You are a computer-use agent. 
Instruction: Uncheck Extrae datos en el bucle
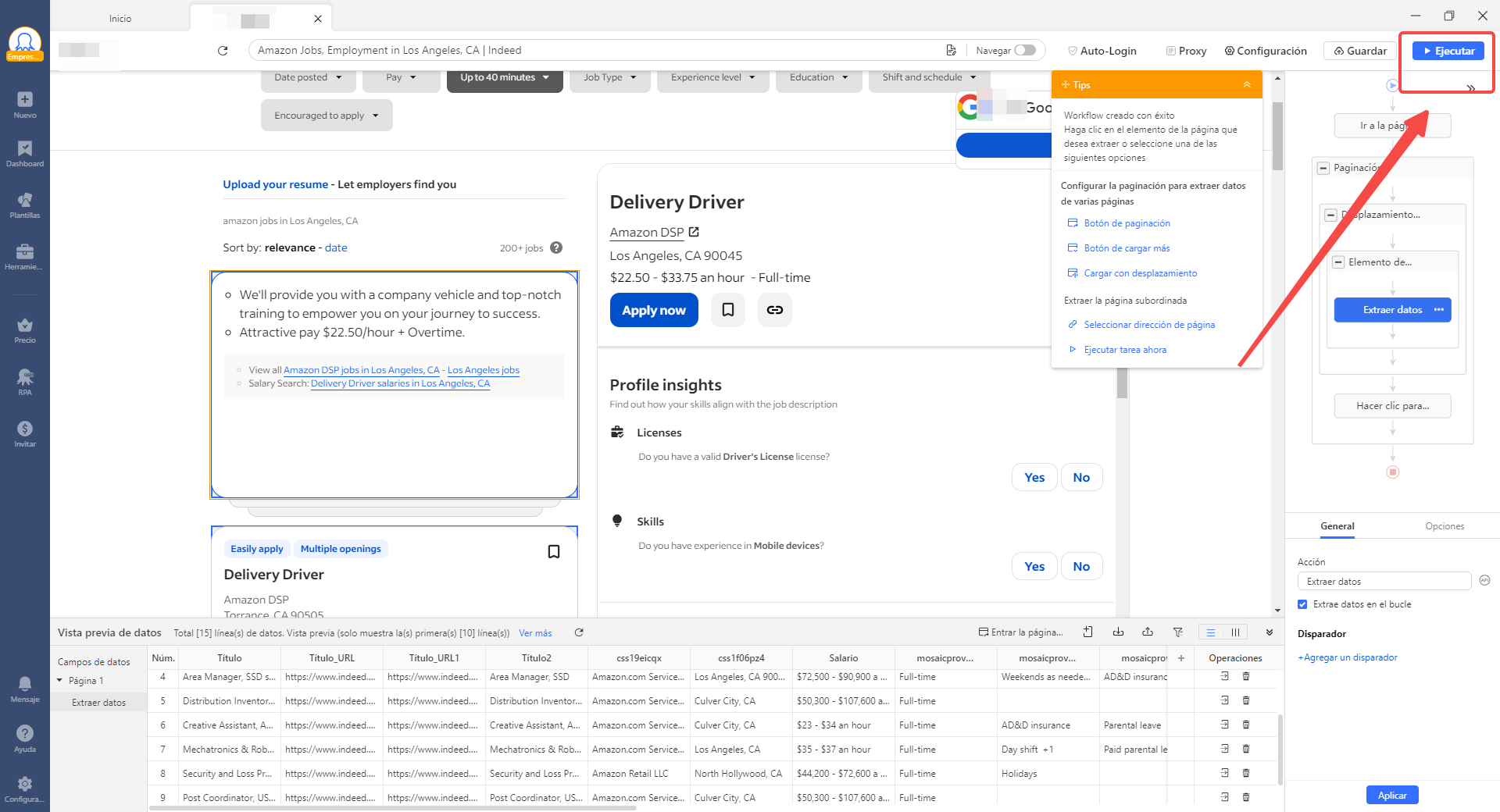click(x=1302, y=604)
